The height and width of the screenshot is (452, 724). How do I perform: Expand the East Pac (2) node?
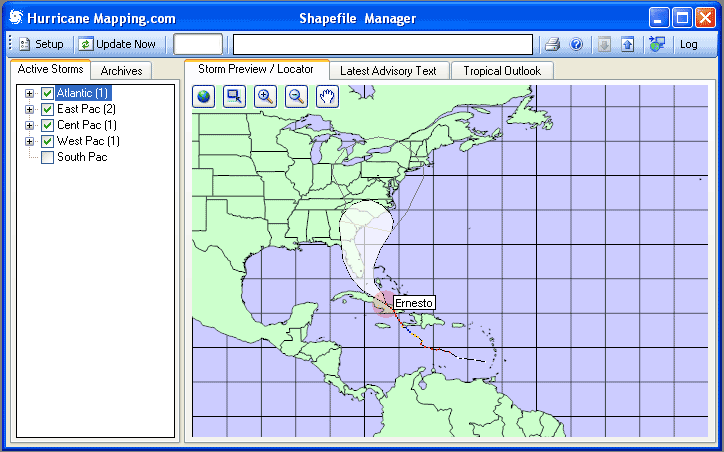30,109
